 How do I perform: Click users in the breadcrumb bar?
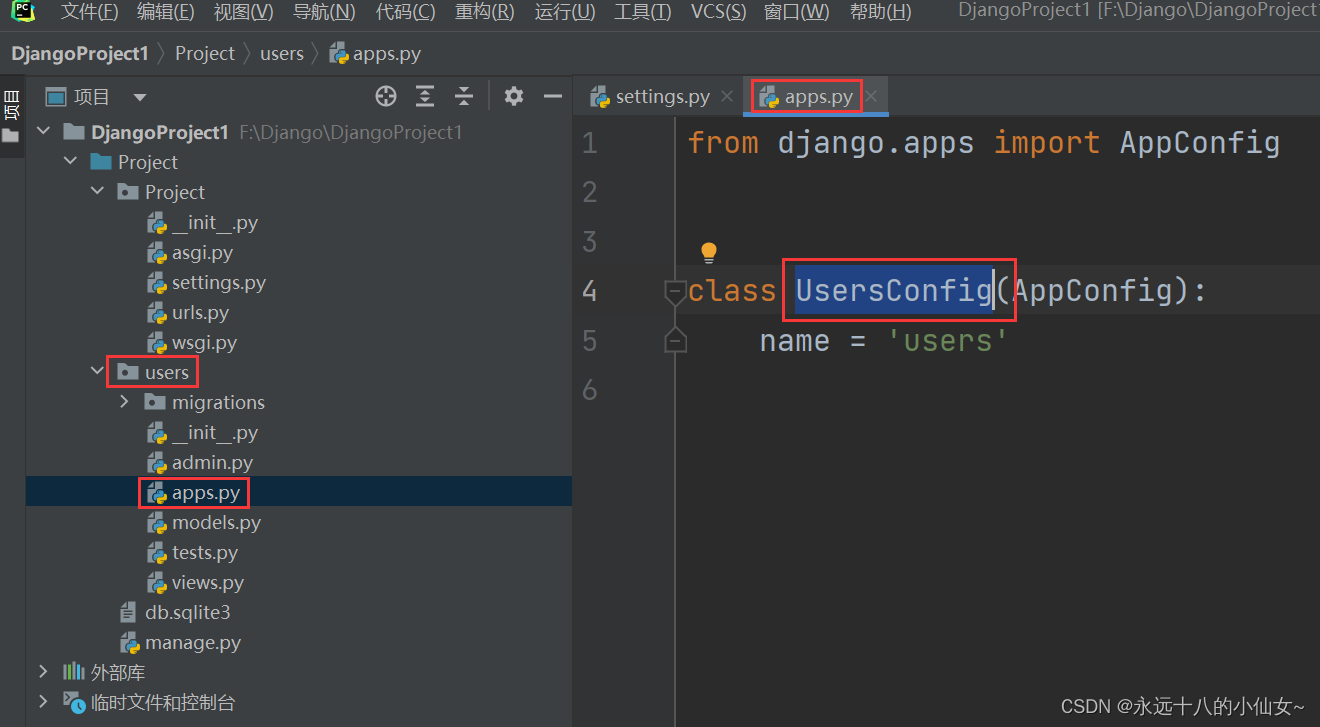pos(282,54)
